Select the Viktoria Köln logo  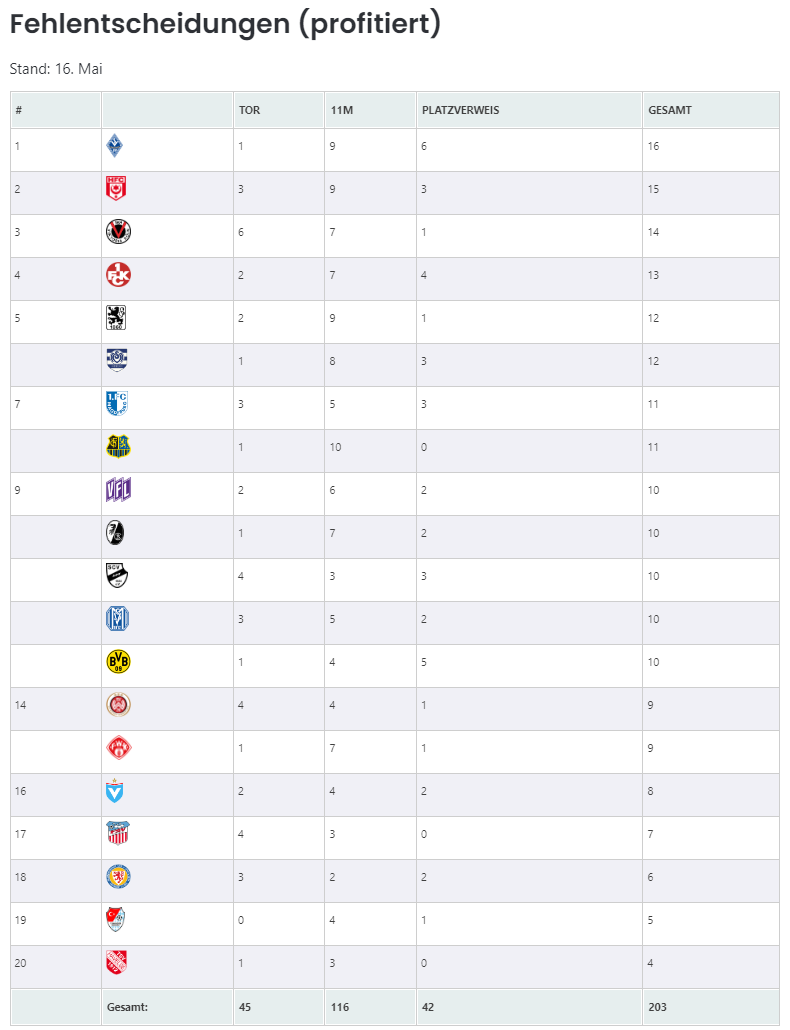(x=118, y=231)
